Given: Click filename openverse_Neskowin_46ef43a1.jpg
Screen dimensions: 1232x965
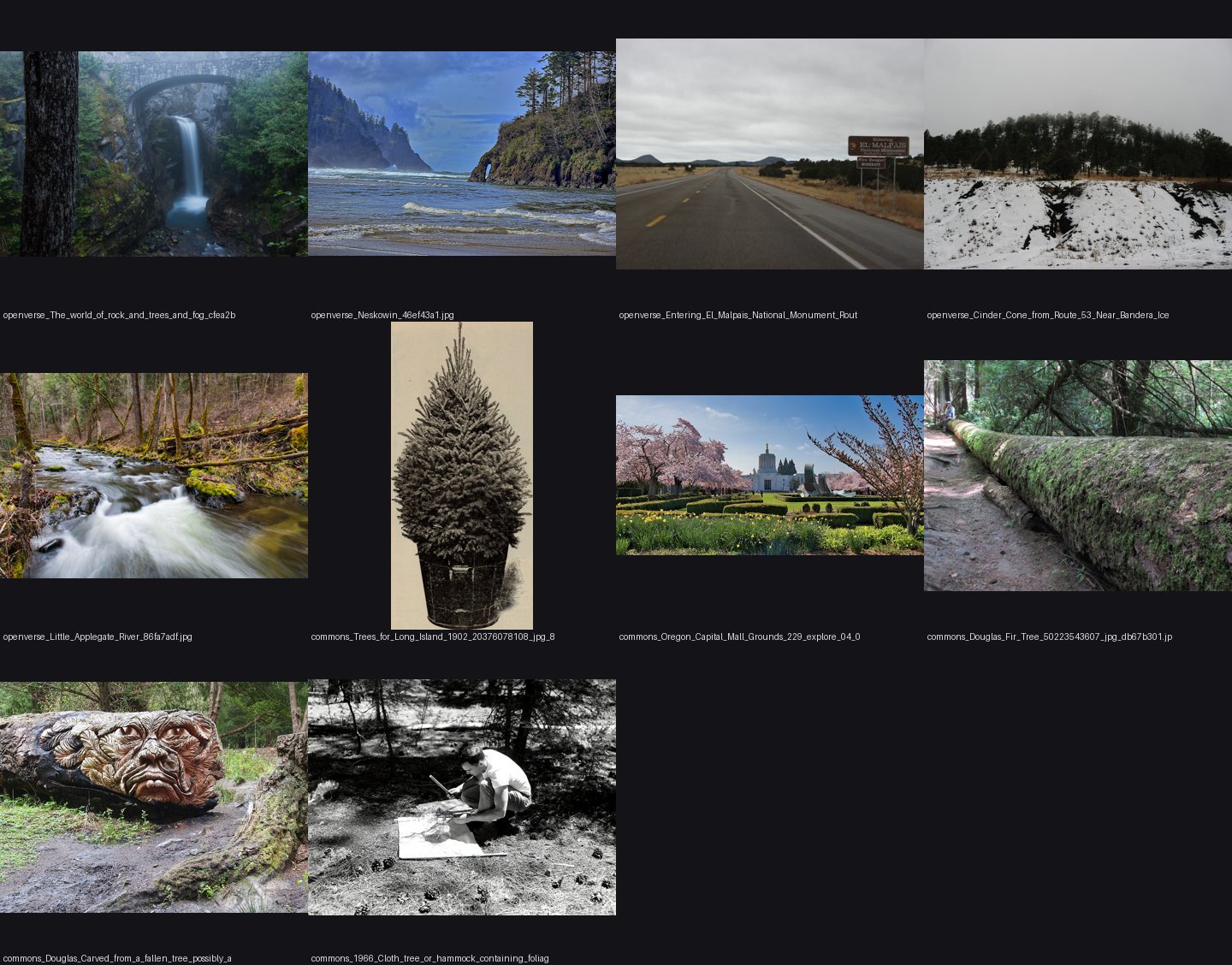Looking at the screenshot, I should (x=382, y=315).
